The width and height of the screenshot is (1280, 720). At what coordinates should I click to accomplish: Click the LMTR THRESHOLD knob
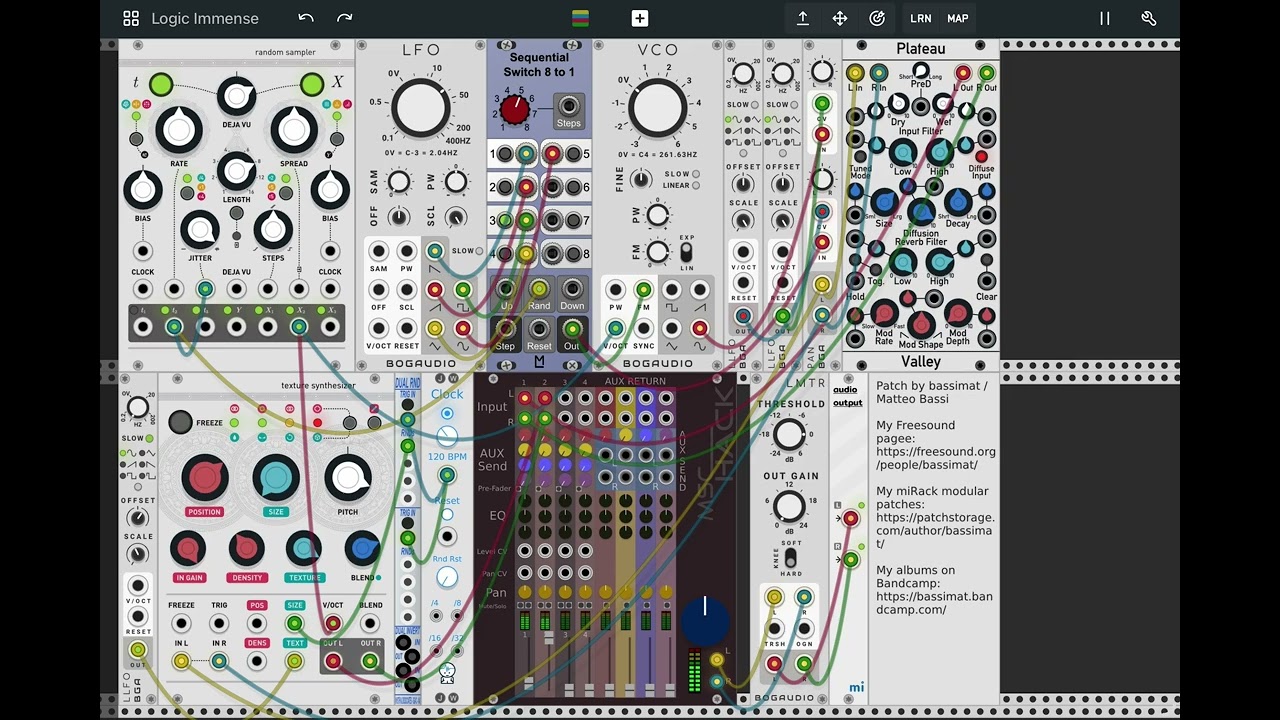[789, 434]
